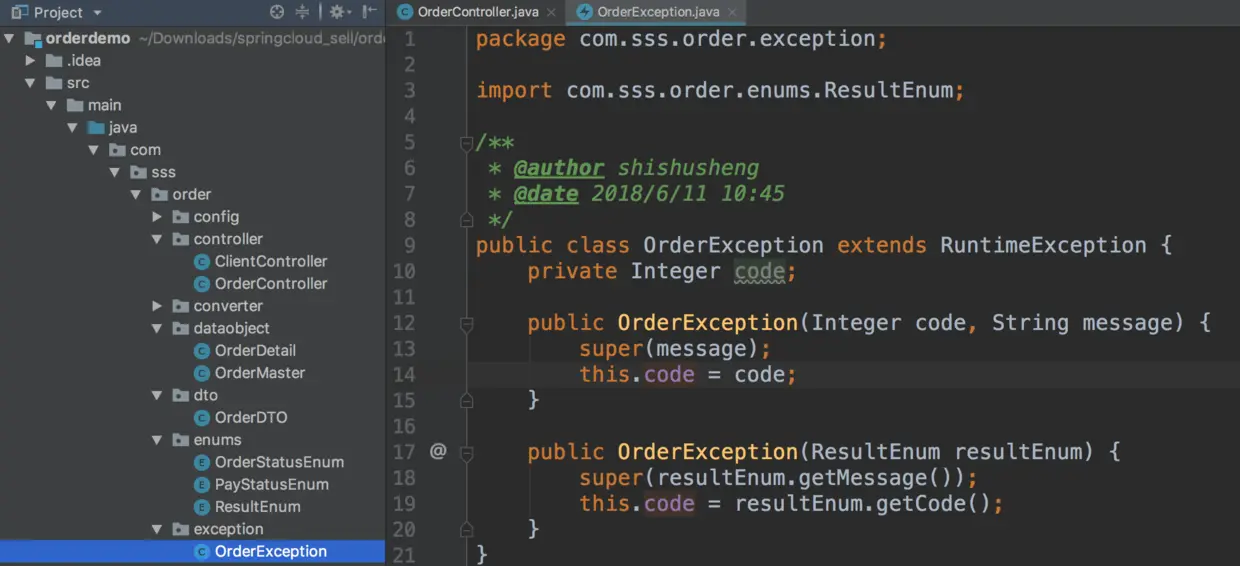
Task: Collapse the sss package
Action: (x=115, y=172)
